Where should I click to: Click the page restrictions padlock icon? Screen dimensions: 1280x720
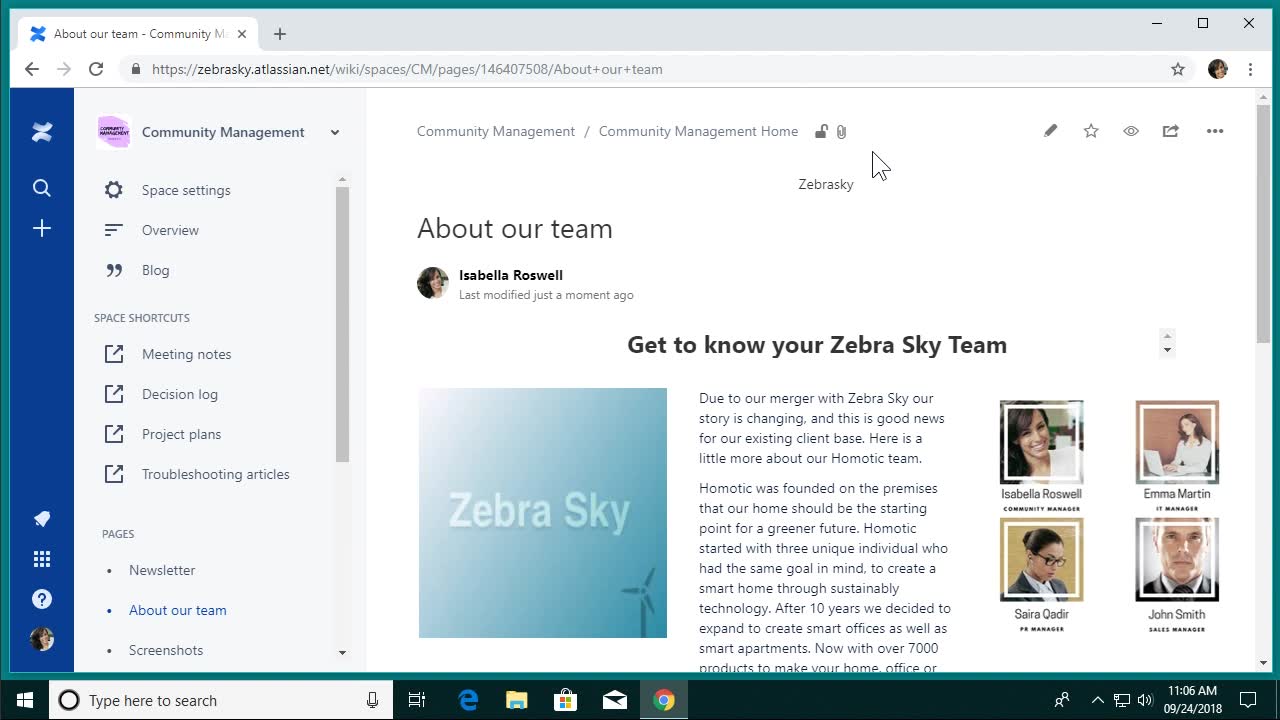[x=821, y=132]
